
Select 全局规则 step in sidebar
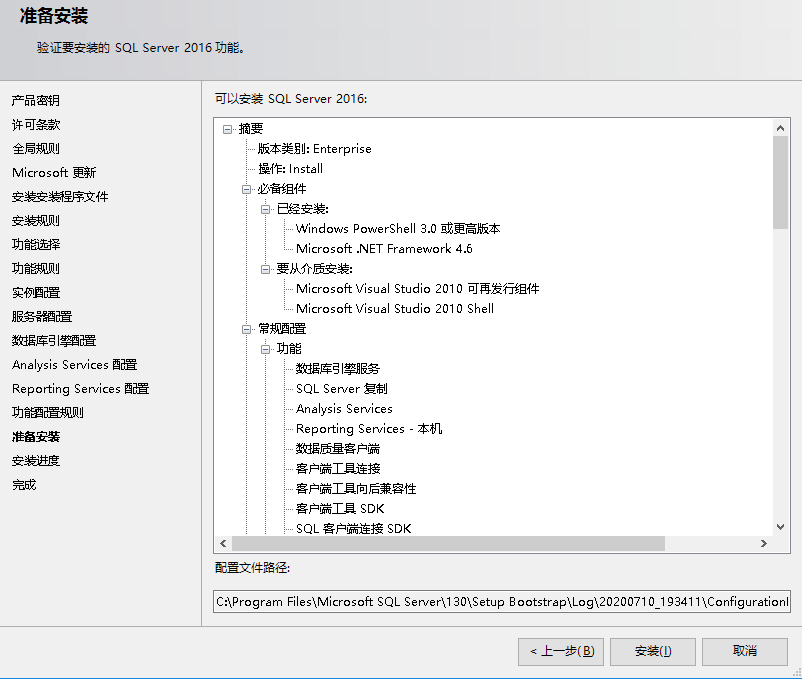click(36, 149)
